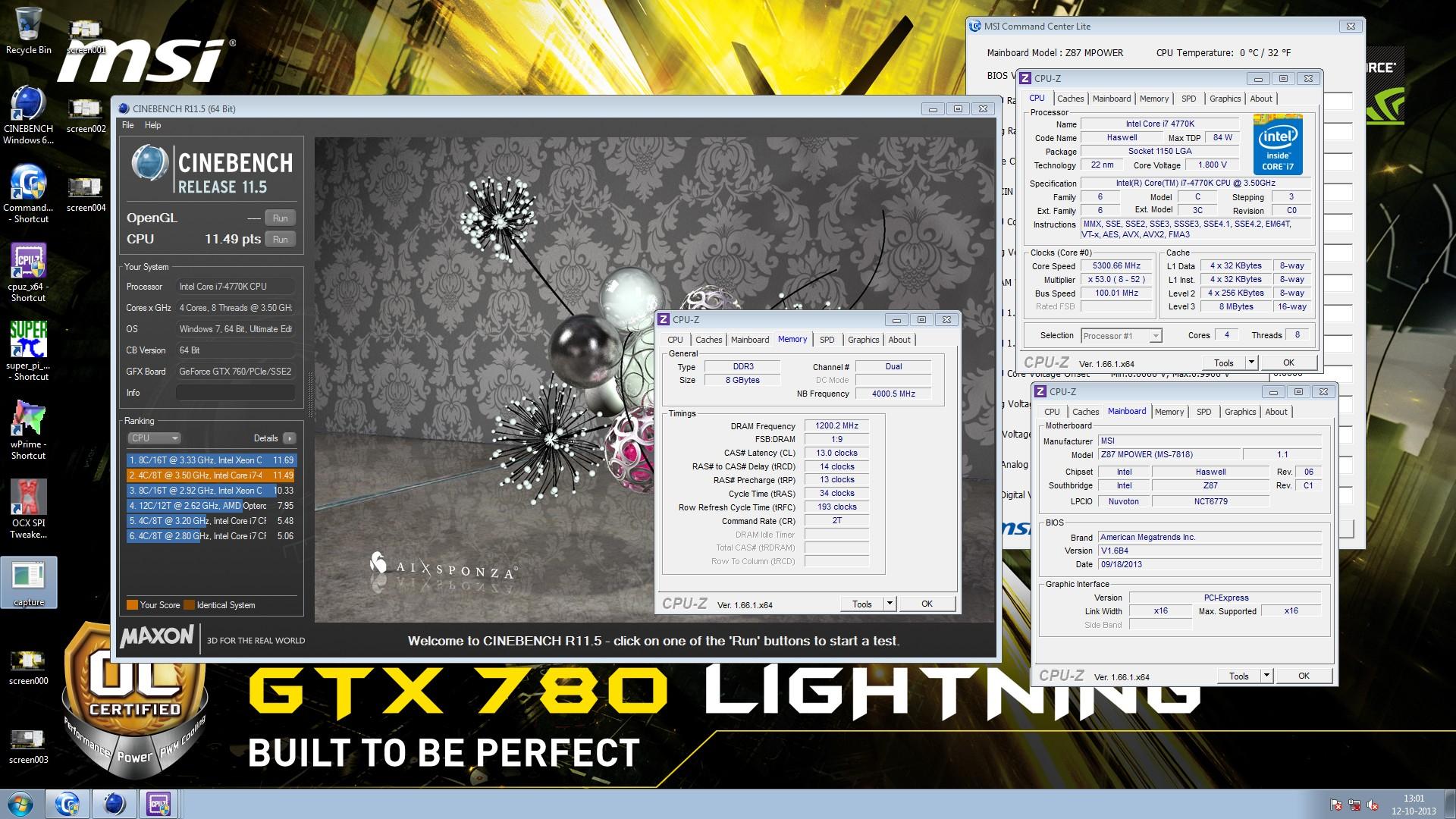1456x819 pixels.
Task: Click the DRAM Frequency 1200.2 MHz value
Action: [x=836, y=426]
